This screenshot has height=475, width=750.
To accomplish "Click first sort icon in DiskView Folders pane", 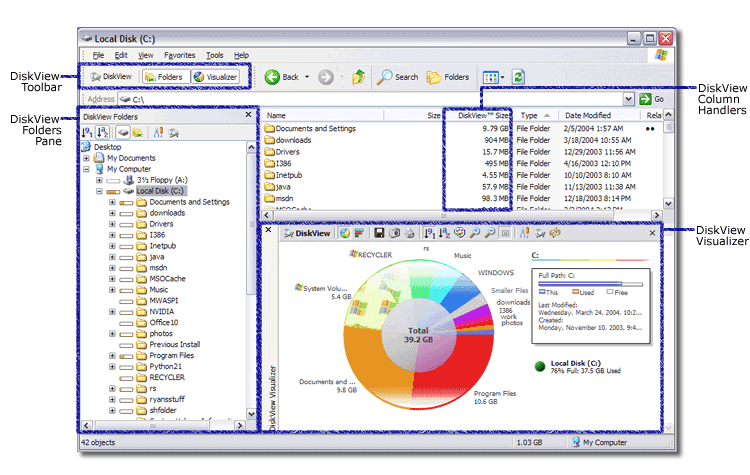I will 87,132.
